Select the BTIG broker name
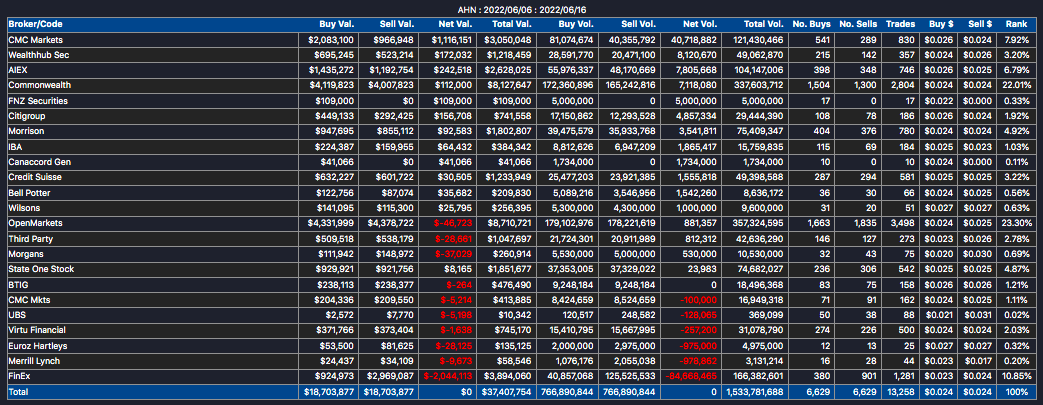This screenshot has height=405, width=1043. click(x=18, y=285)
